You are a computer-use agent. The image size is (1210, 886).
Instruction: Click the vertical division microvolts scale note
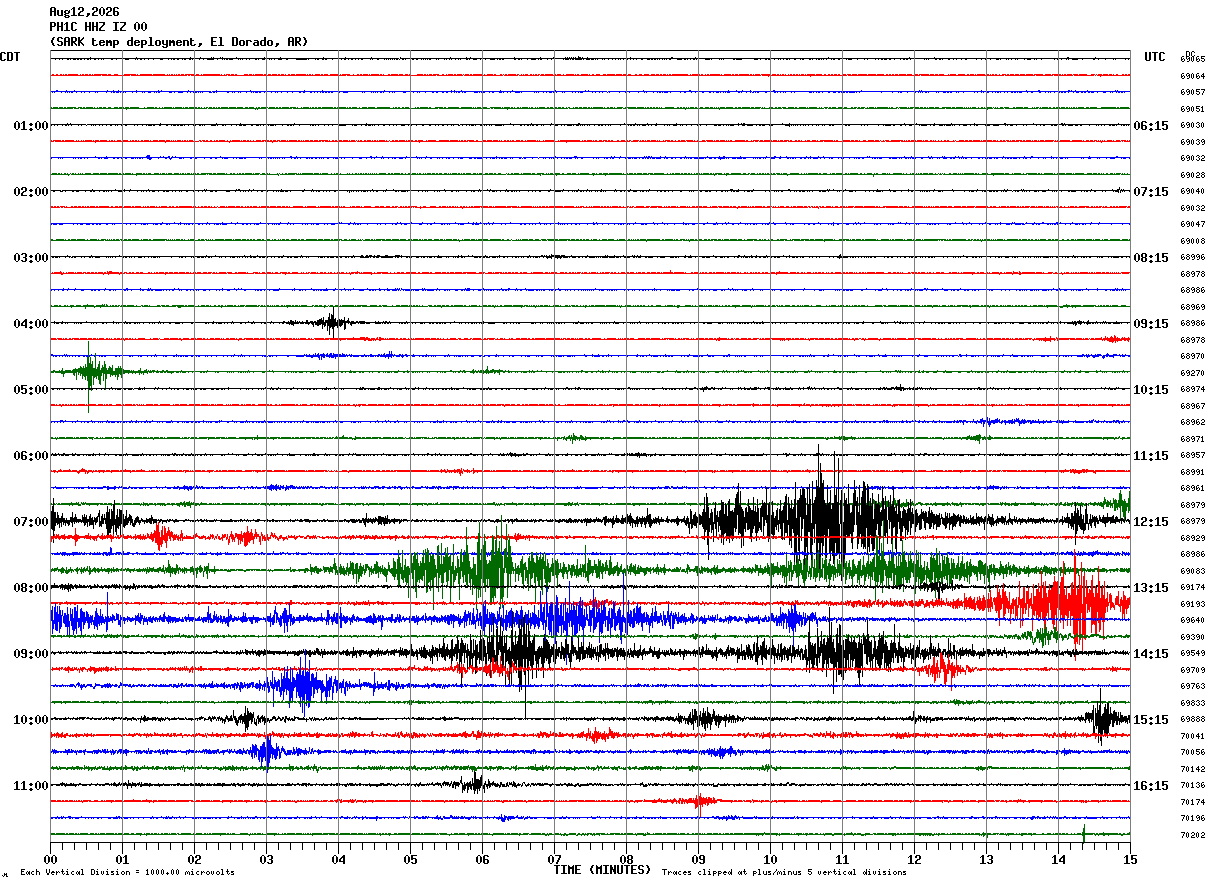(x=127, y=873)
